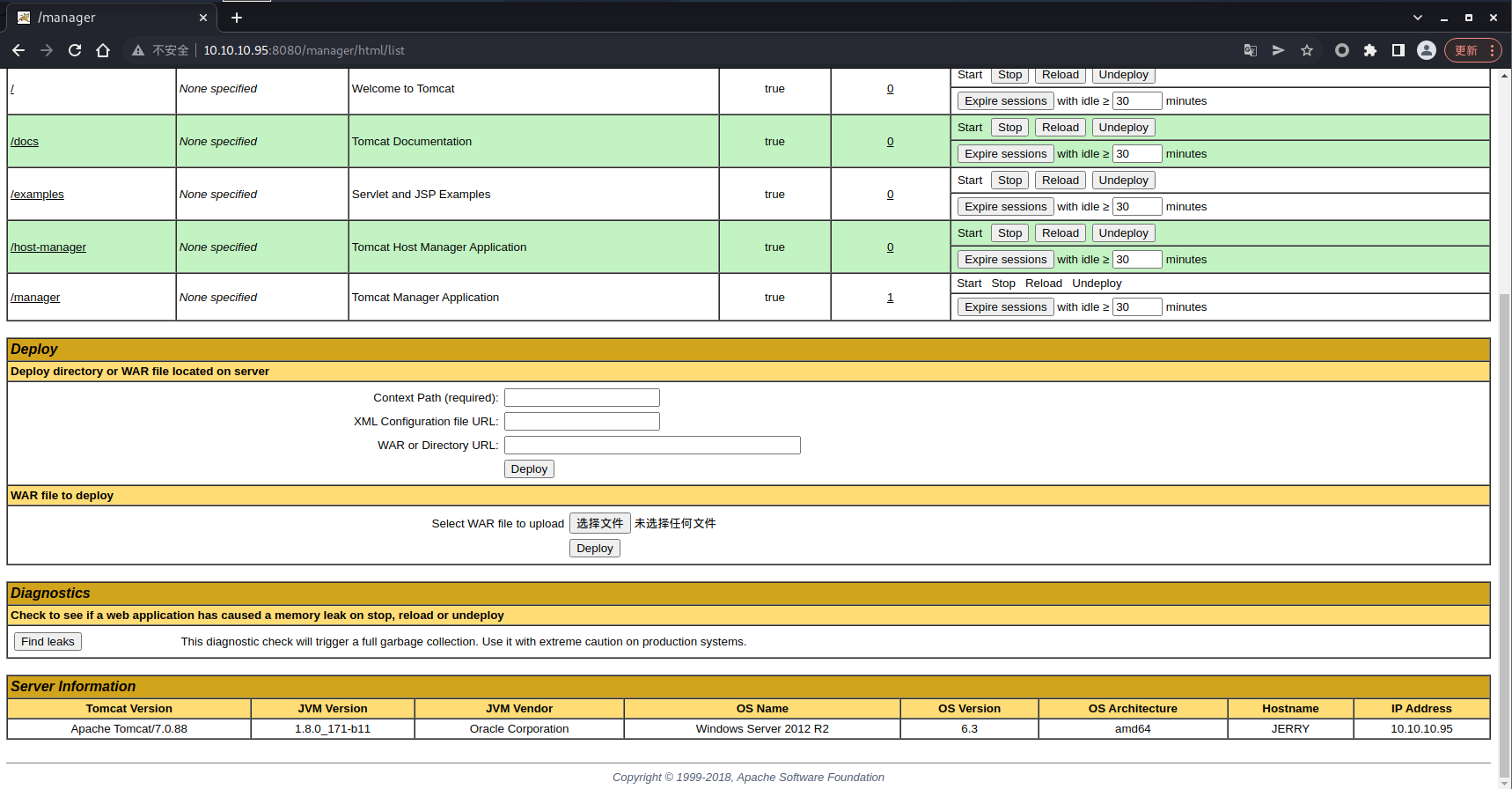Viewport: 1512px width, 789px height.
Task: Go back with the browser back arrow
Action: pos(18,50)
